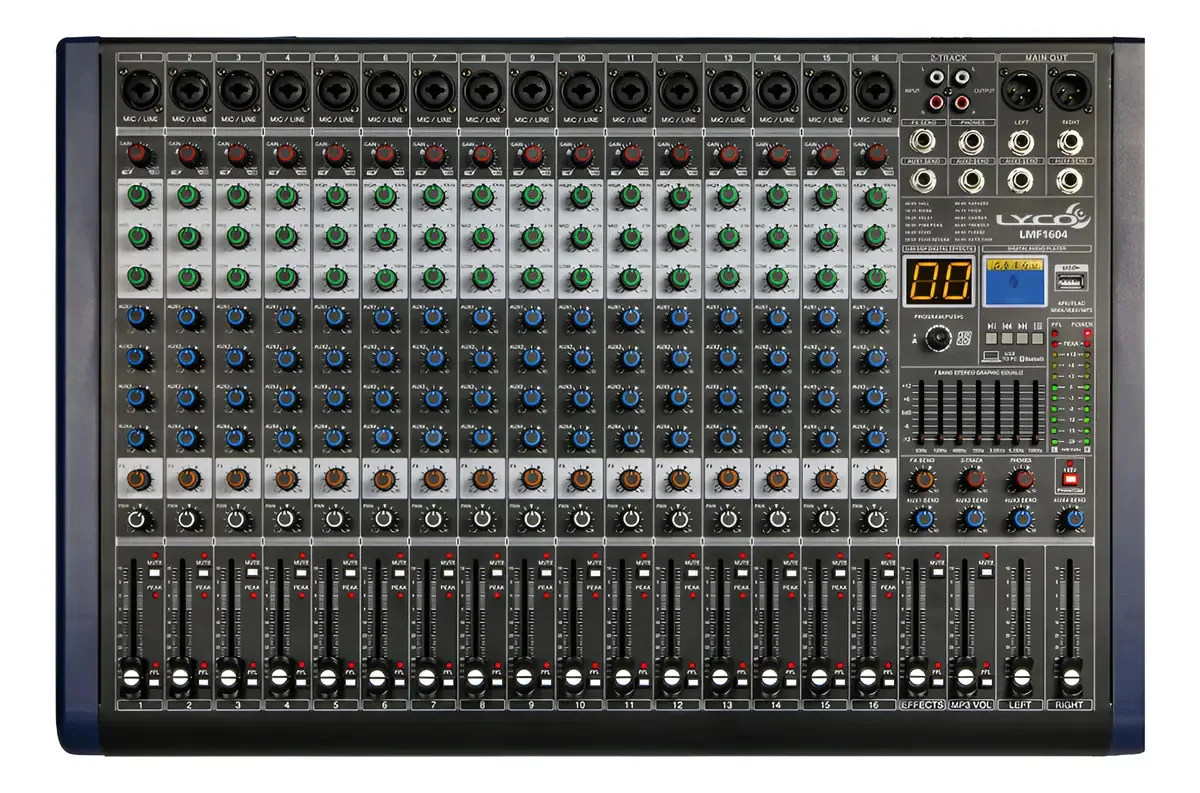The width and height of the screenshot is (1200, 793).
Task: Click the orange 00 effects program display
Action: pyautogui.click(x=937, y=280)
